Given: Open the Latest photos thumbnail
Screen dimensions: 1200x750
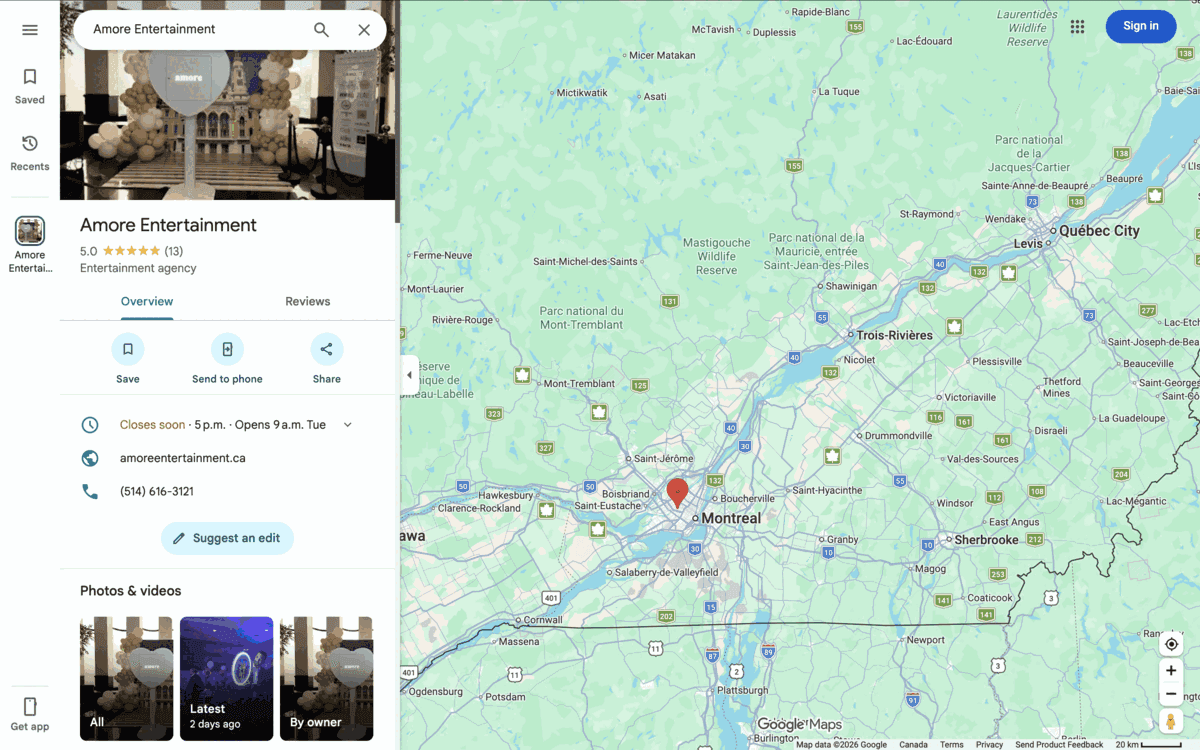Looking at the screenshot, I should (226, 679).
